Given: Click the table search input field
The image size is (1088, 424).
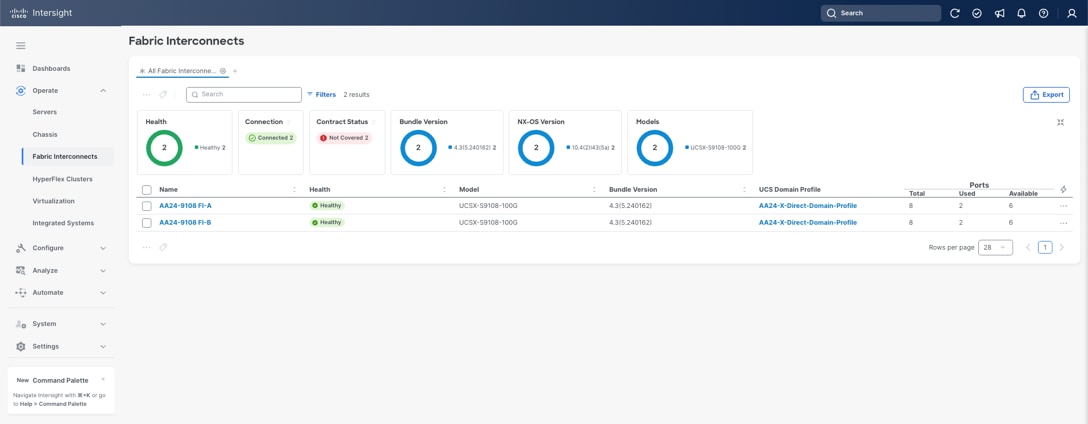Looking at the screenshot, I should click(x=244, y=94).
